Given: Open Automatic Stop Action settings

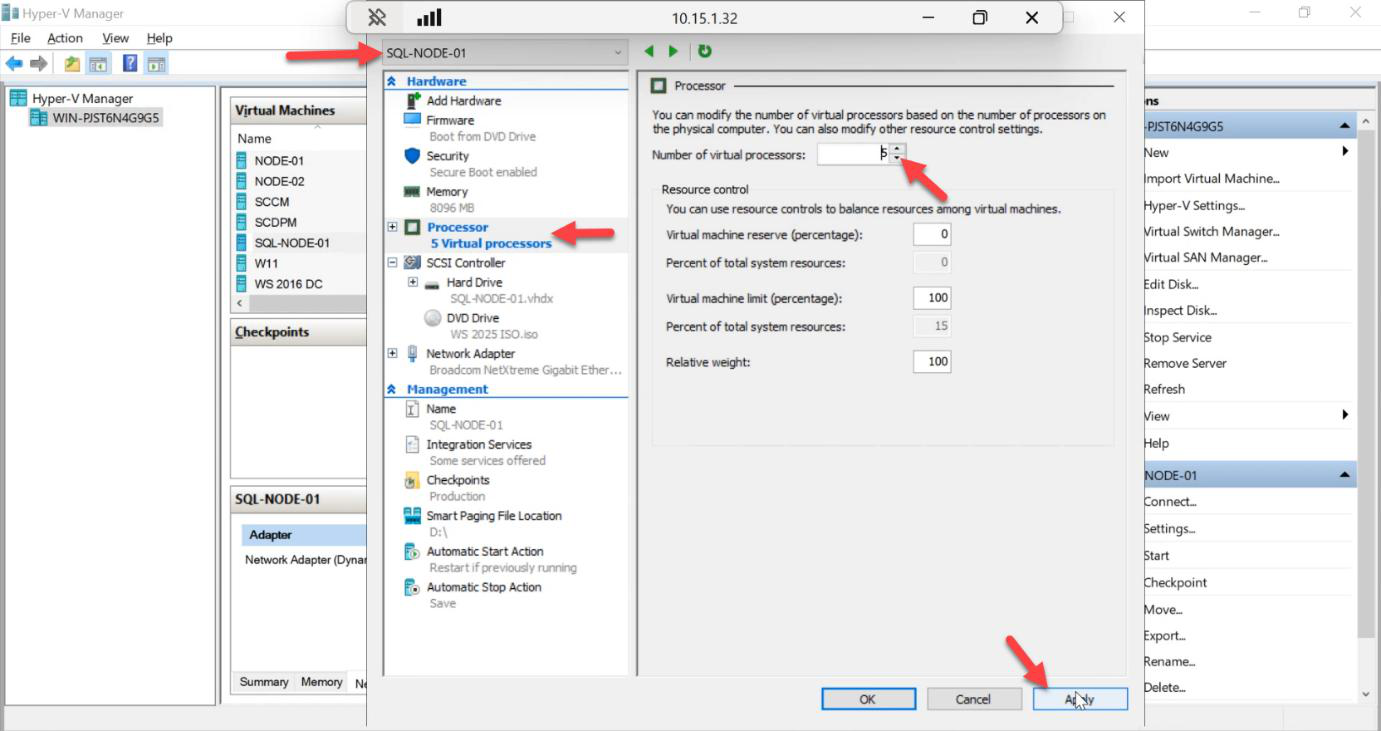Looking at the screenshot, I should 483,587.
